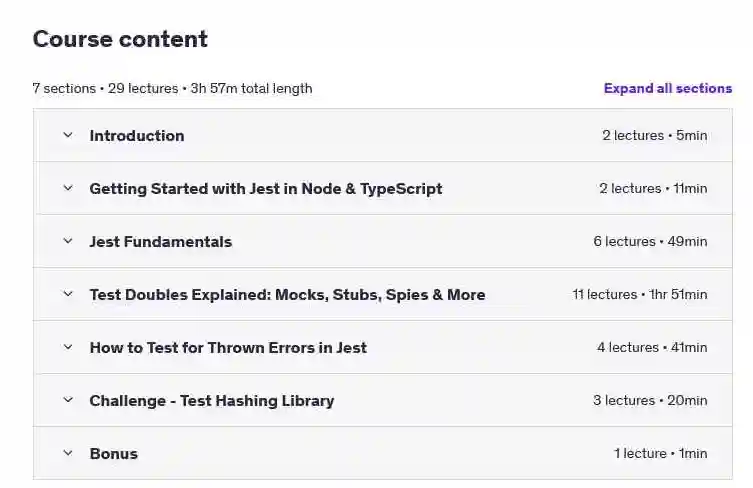Click the 6 lectures • 49min label

[x=650, y=242]
